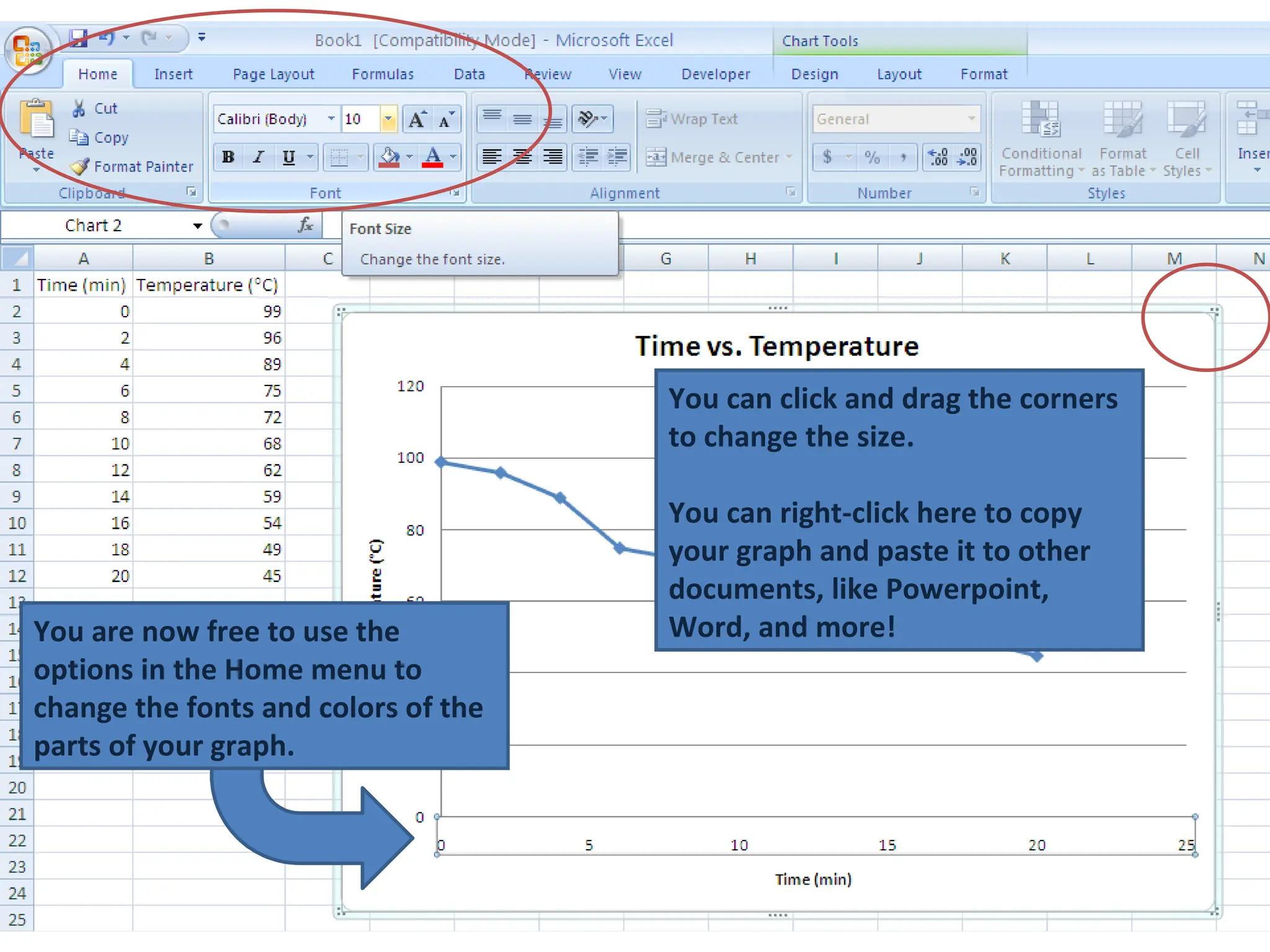Open the Chart Tools Format tab
Image resolution: width=1270 pixels, height=952 pixels.
pos(984,74)
